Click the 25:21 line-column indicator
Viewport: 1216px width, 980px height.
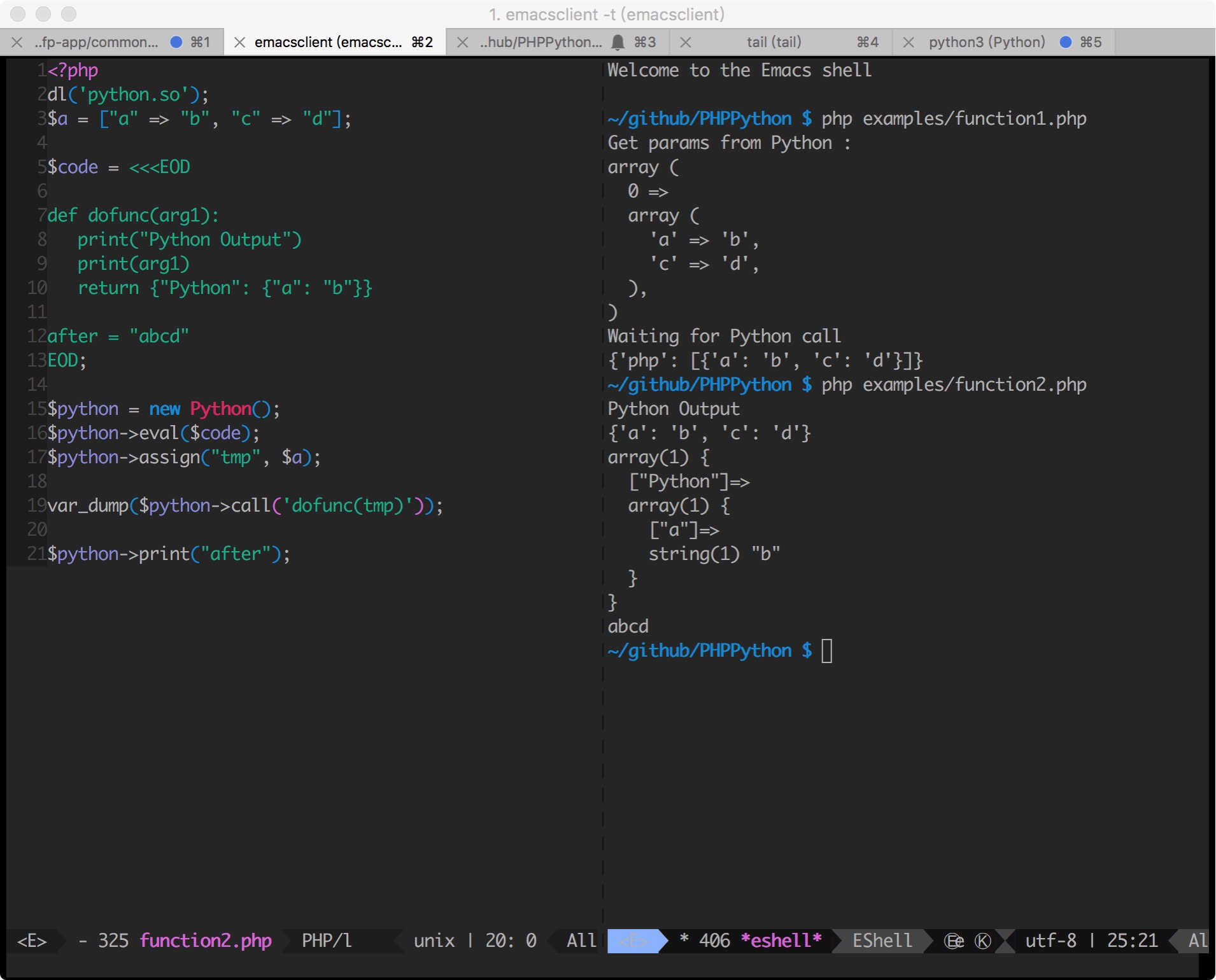tap(1133, 941)
